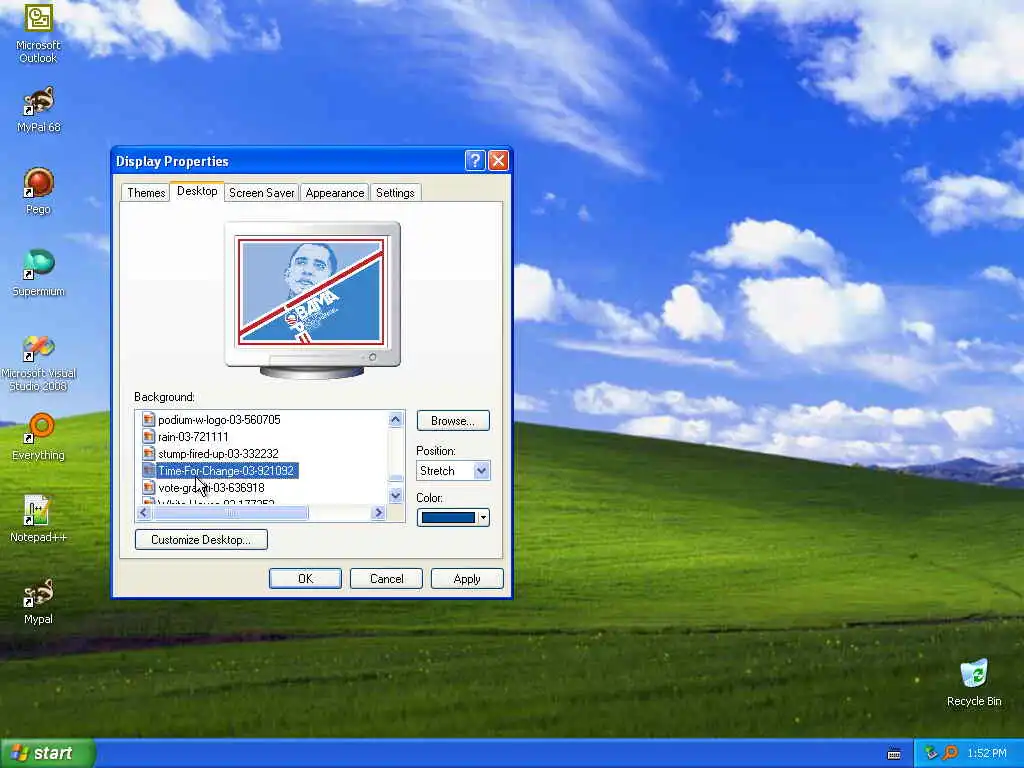1024x768 pixels.
Task: Click image icon beside stump-fired-up-03-332232
Action: pyautogui.click(x=148, y=453)
